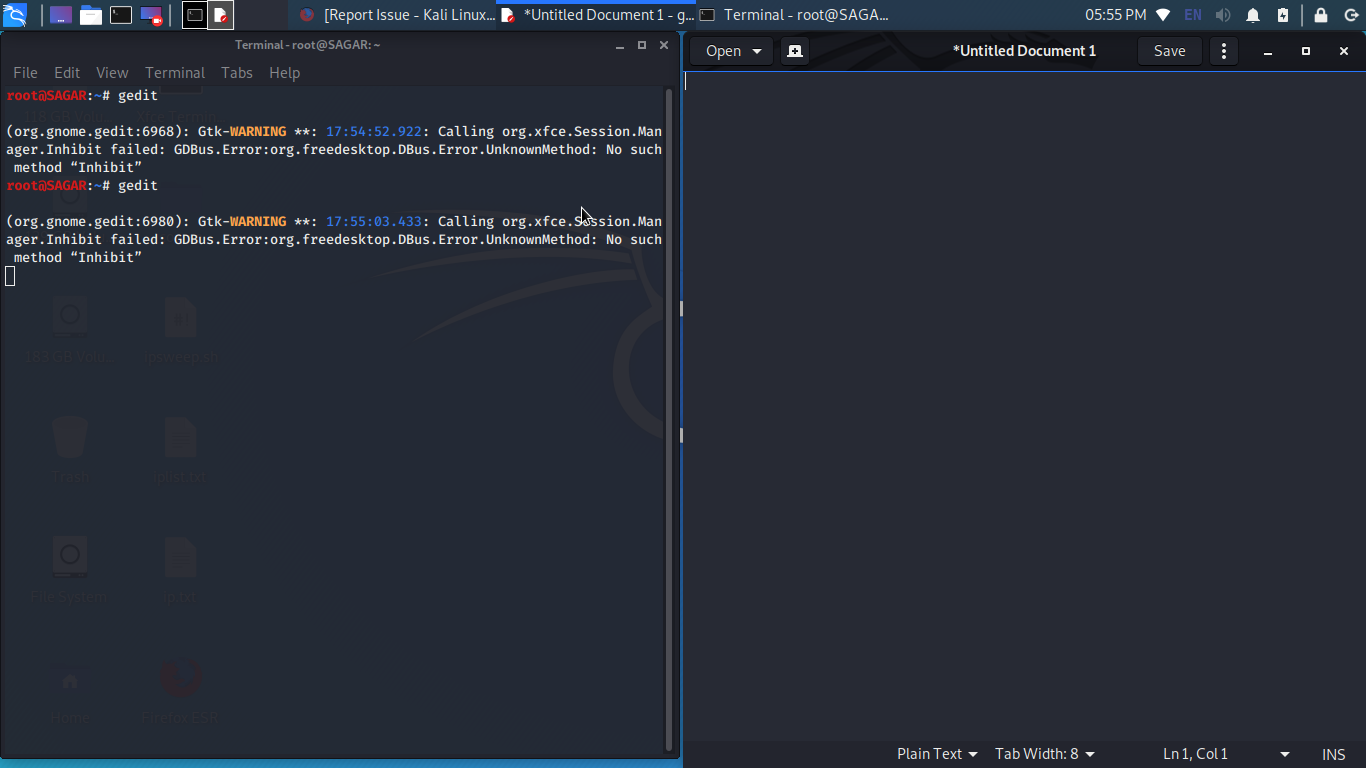Click the Save button in gedit
The image size is (1366, 768).
tap(1170, 51)
